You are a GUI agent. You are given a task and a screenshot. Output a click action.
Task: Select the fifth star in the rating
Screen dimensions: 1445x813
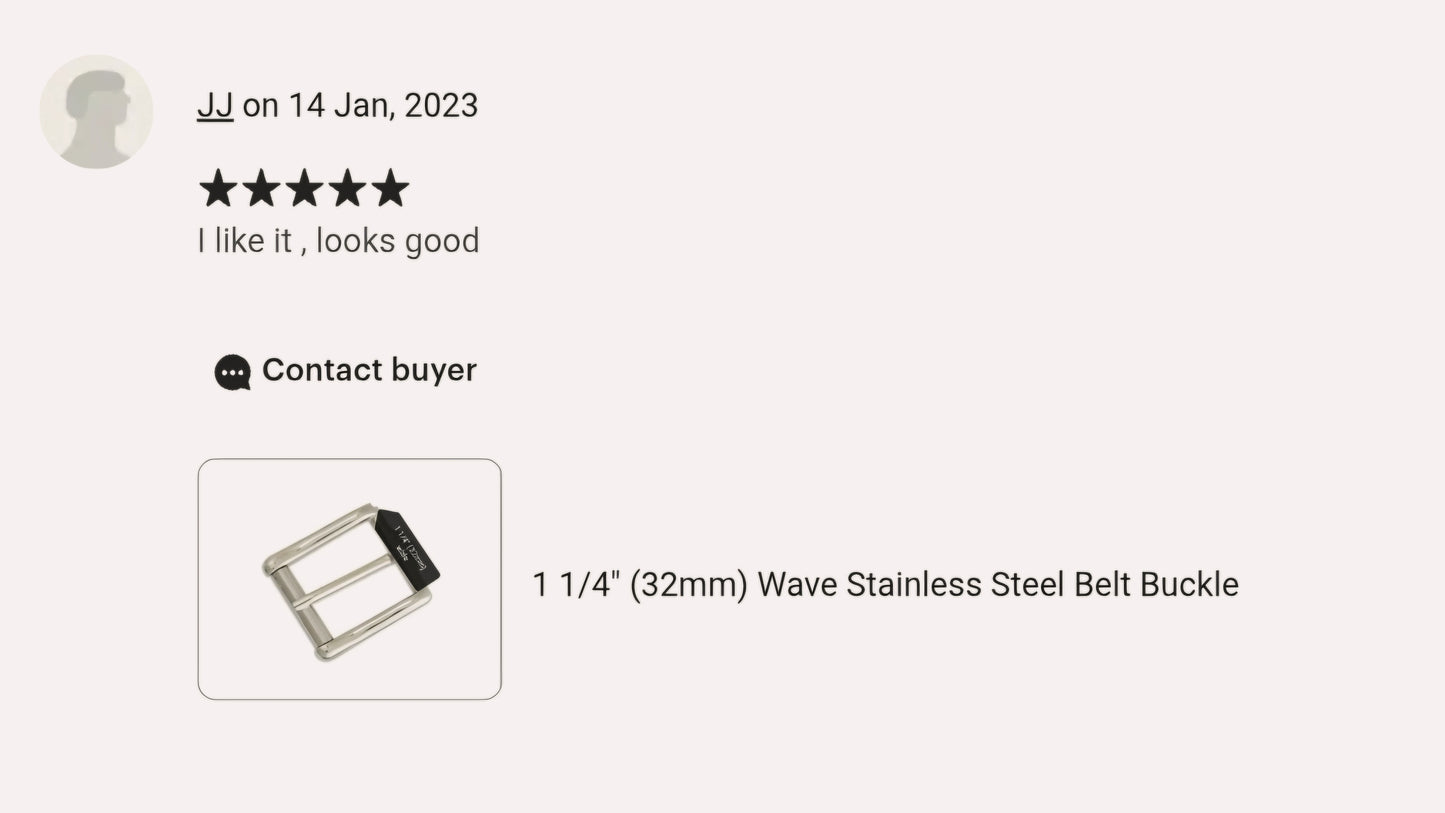tap(390, 187)
